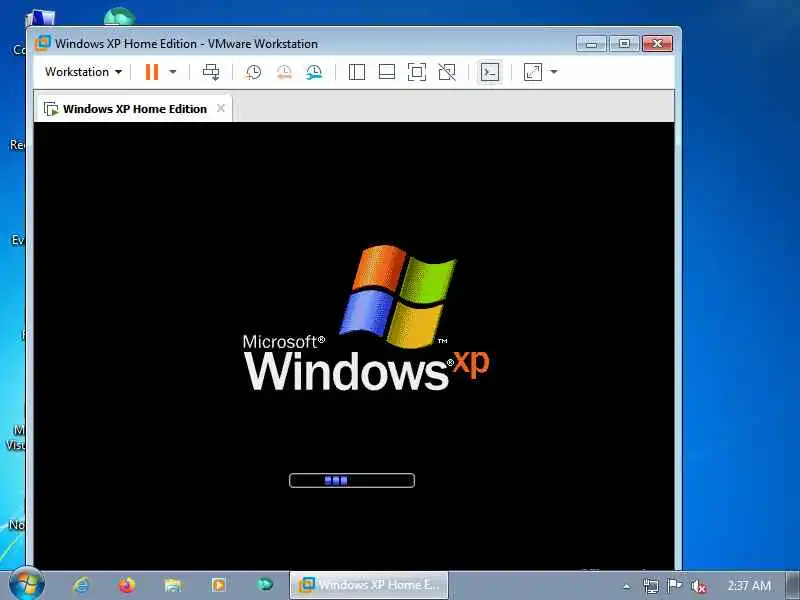Select the VMware Workstation taskbar button
This screenshot has height=600, width=800.
(369, 585)
